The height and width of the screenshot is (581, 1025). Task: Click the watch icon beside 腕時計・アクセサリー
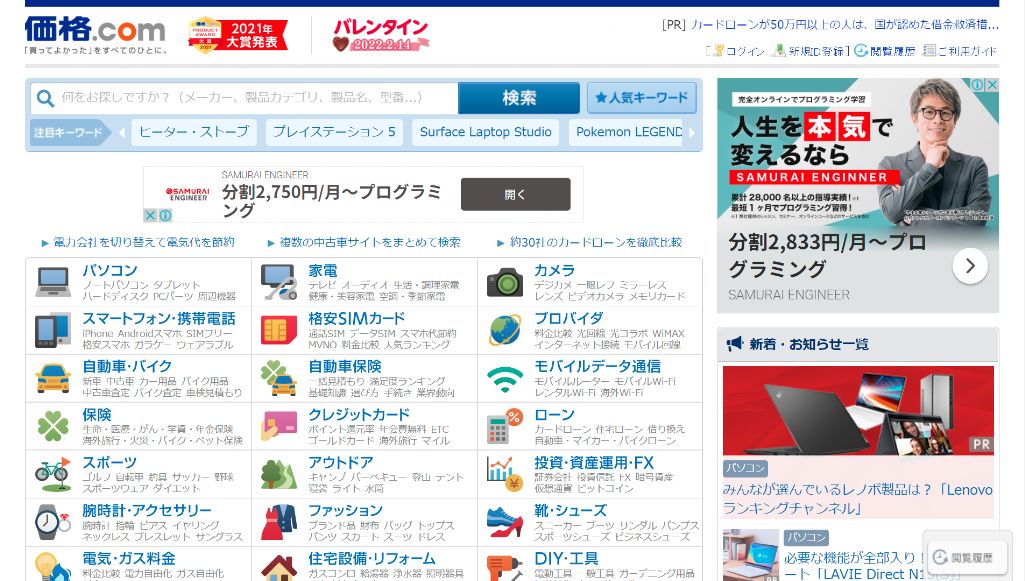tap(53, 522)
